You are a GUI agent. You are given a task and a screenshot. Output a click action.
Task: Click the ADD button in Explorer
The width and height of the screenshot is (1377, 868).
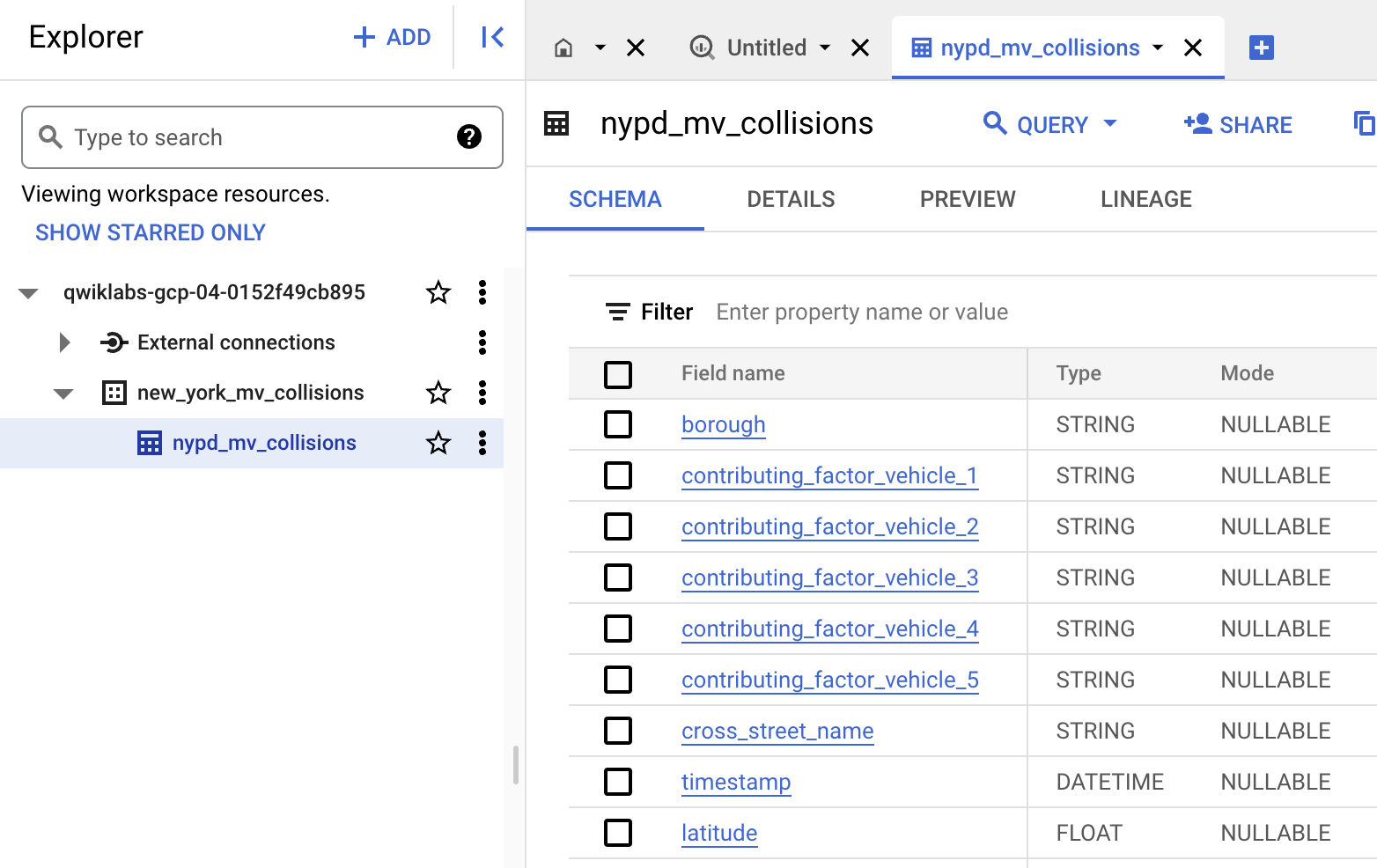pyautogui.click(x=392, y=37)
